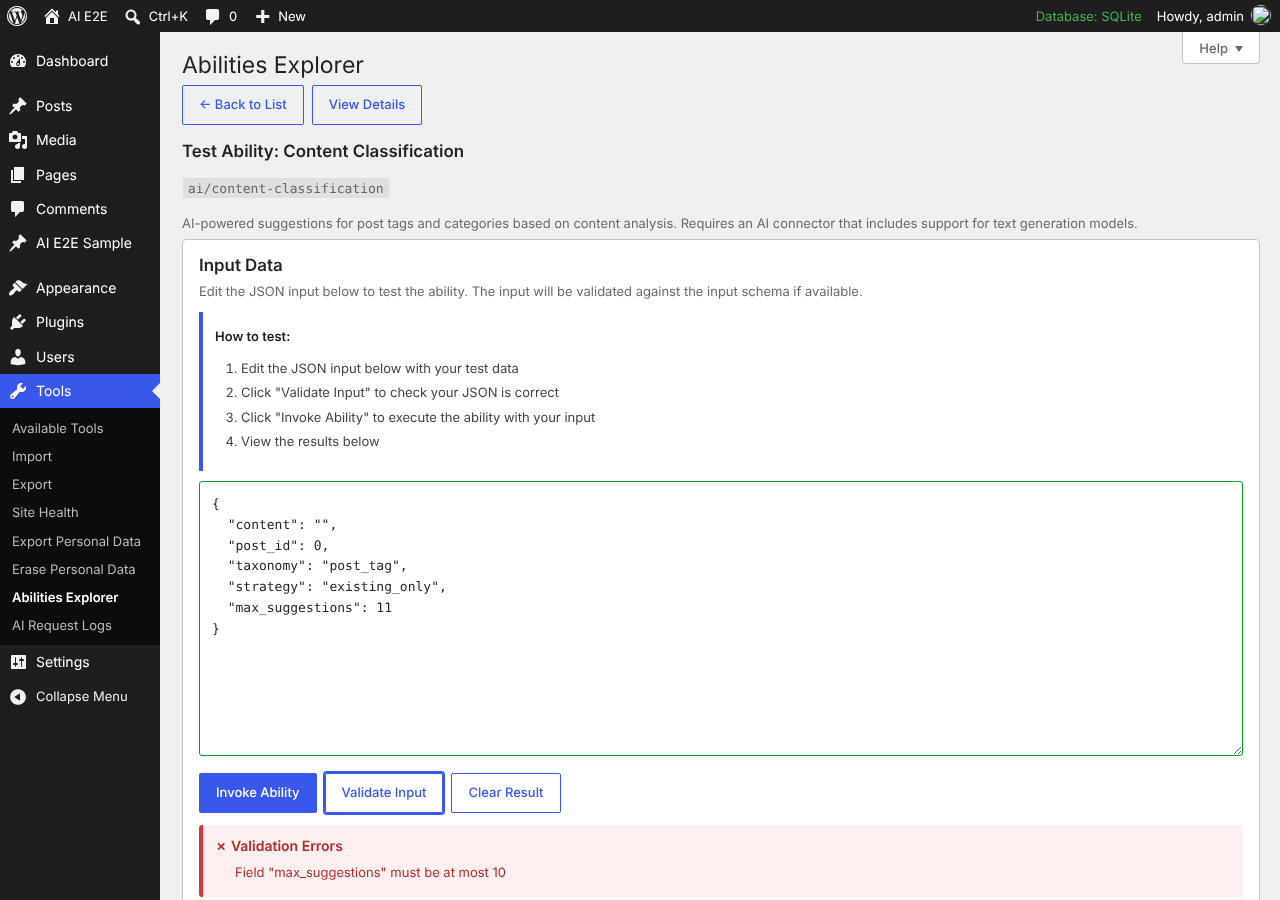Click the plus icon beside New
This screenshot has height=900, width=1280.
[262, 16]
